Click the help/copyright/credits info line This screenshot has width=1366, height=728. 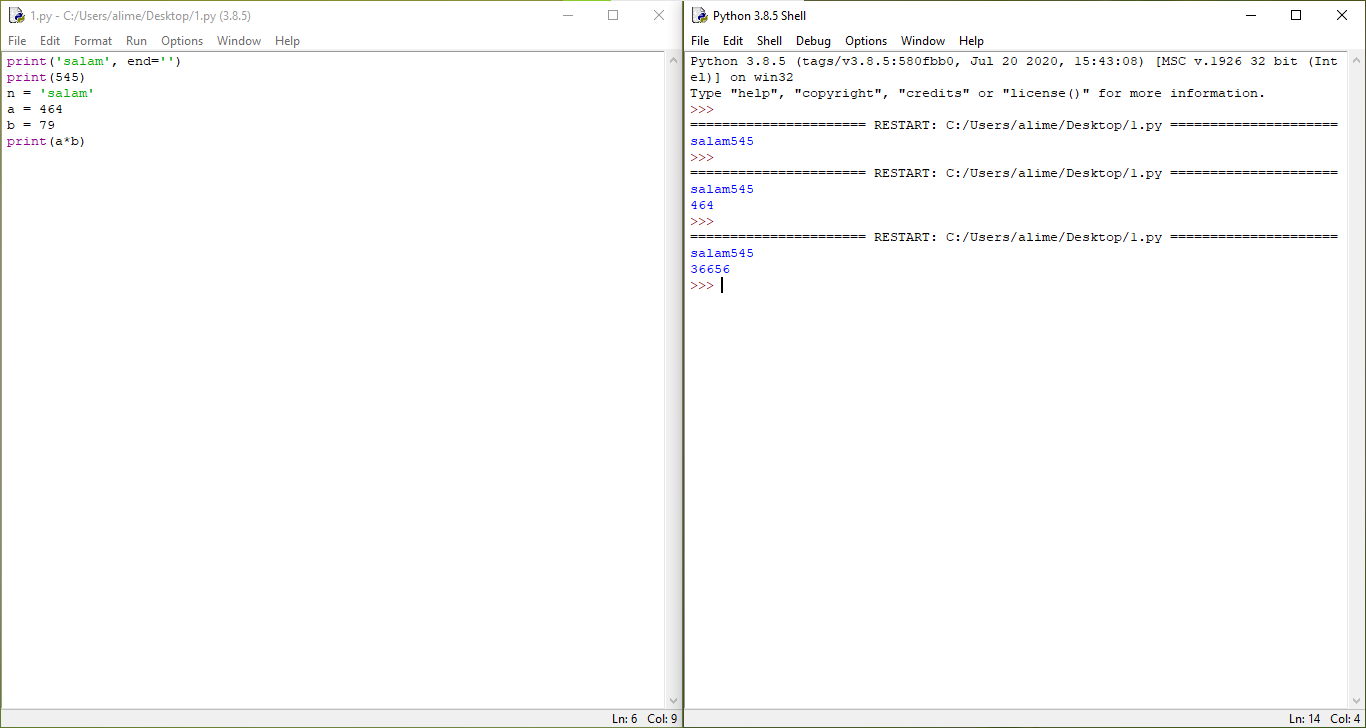click(x=977, y=93)
